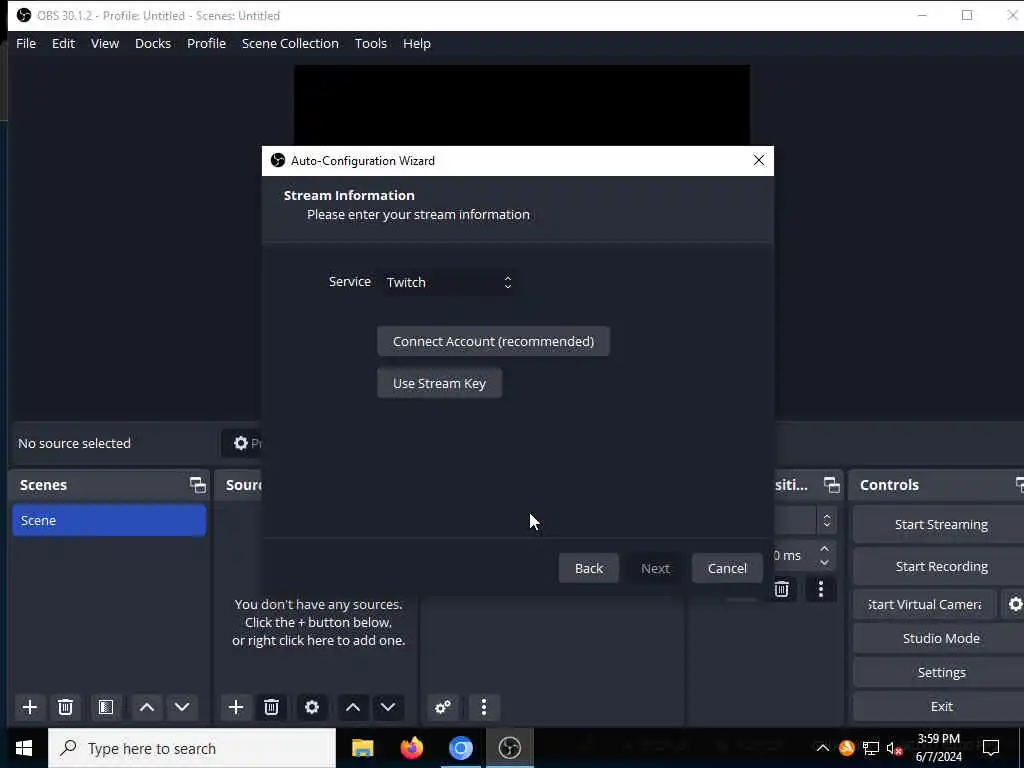The width and height of the screenshot is (1024, 768).
Task: Delete transition with trash icon
Action: 782,589
